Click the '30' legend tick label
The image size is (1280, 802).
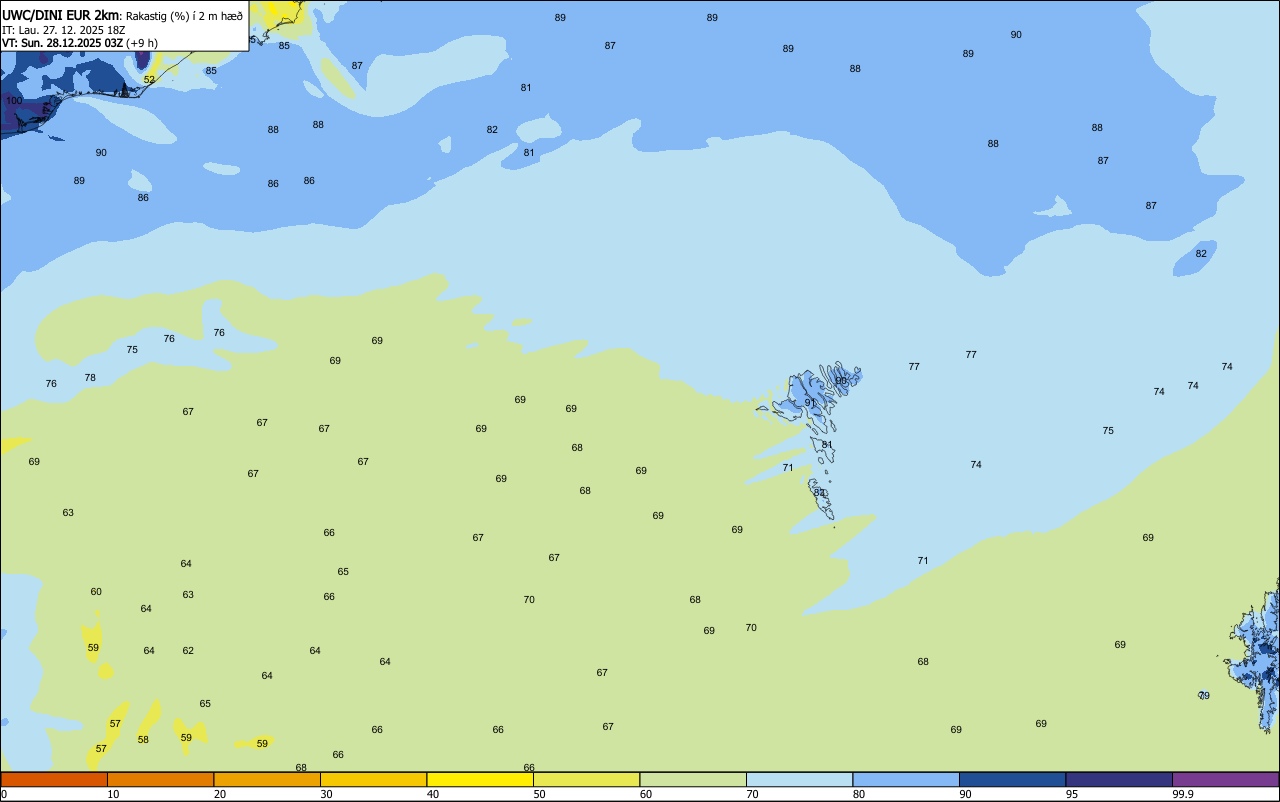[326, 794]
